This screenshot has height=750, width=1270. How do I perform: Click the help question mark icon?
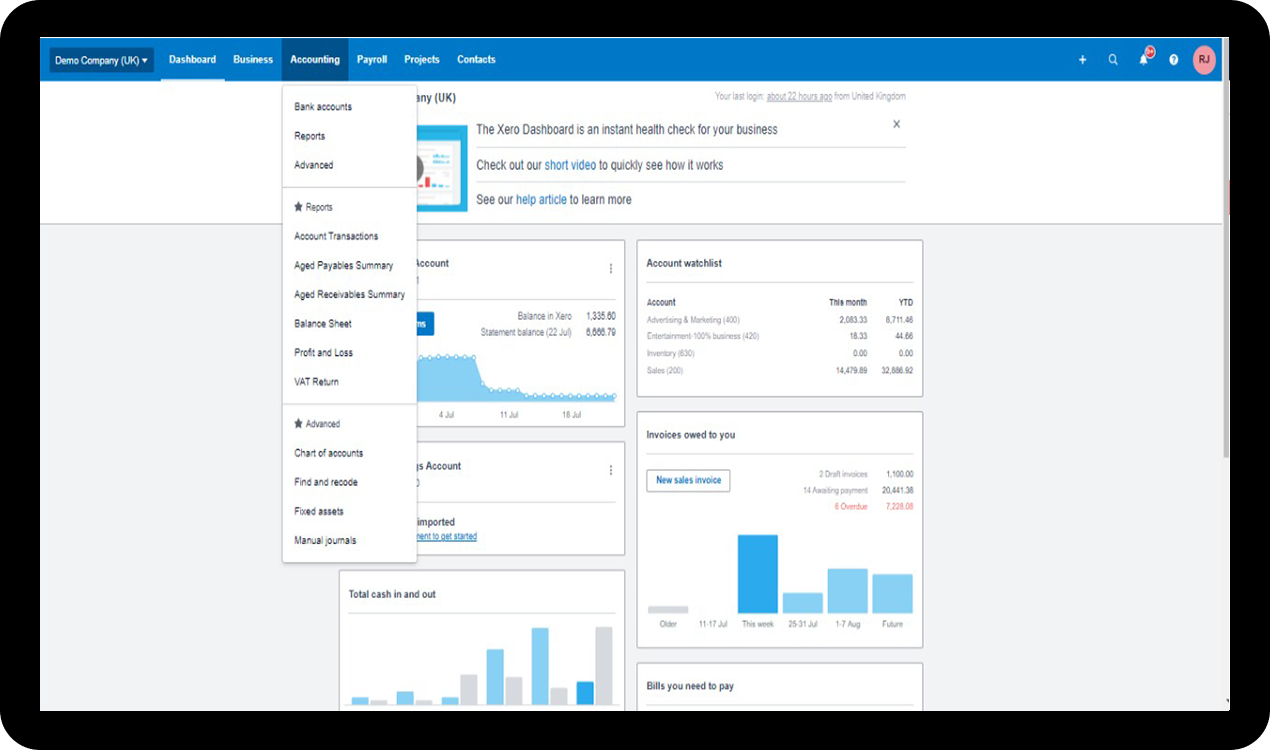pyautogui.click(x=1174, y=60)
